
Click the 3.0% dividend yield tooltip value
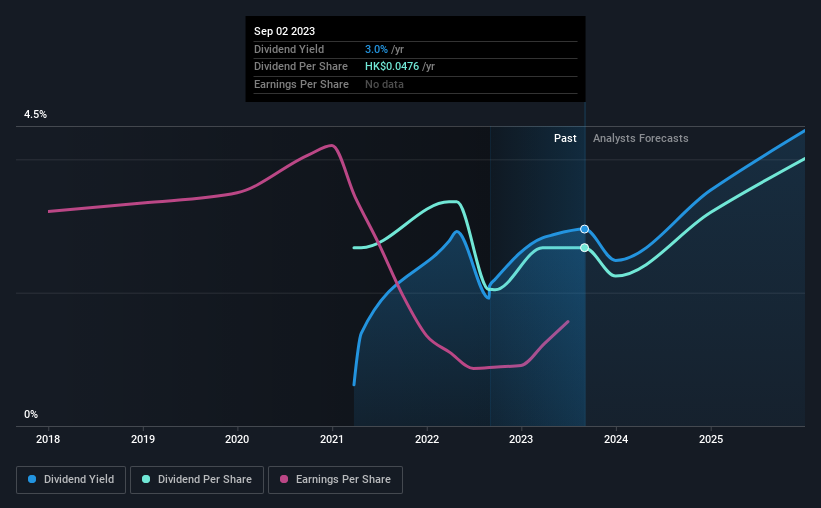coord(376,49)
